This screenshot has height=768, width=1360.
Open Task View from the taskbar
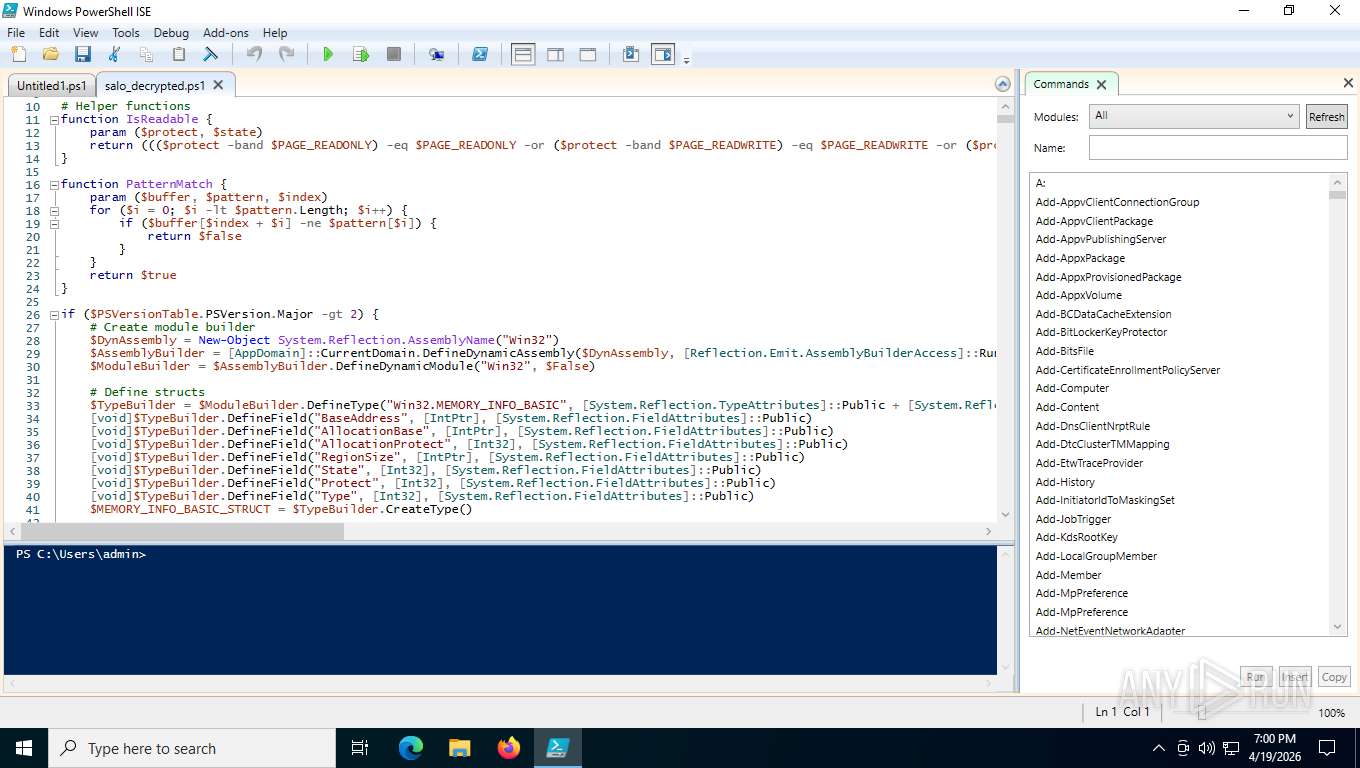click(x=360, y=748)
